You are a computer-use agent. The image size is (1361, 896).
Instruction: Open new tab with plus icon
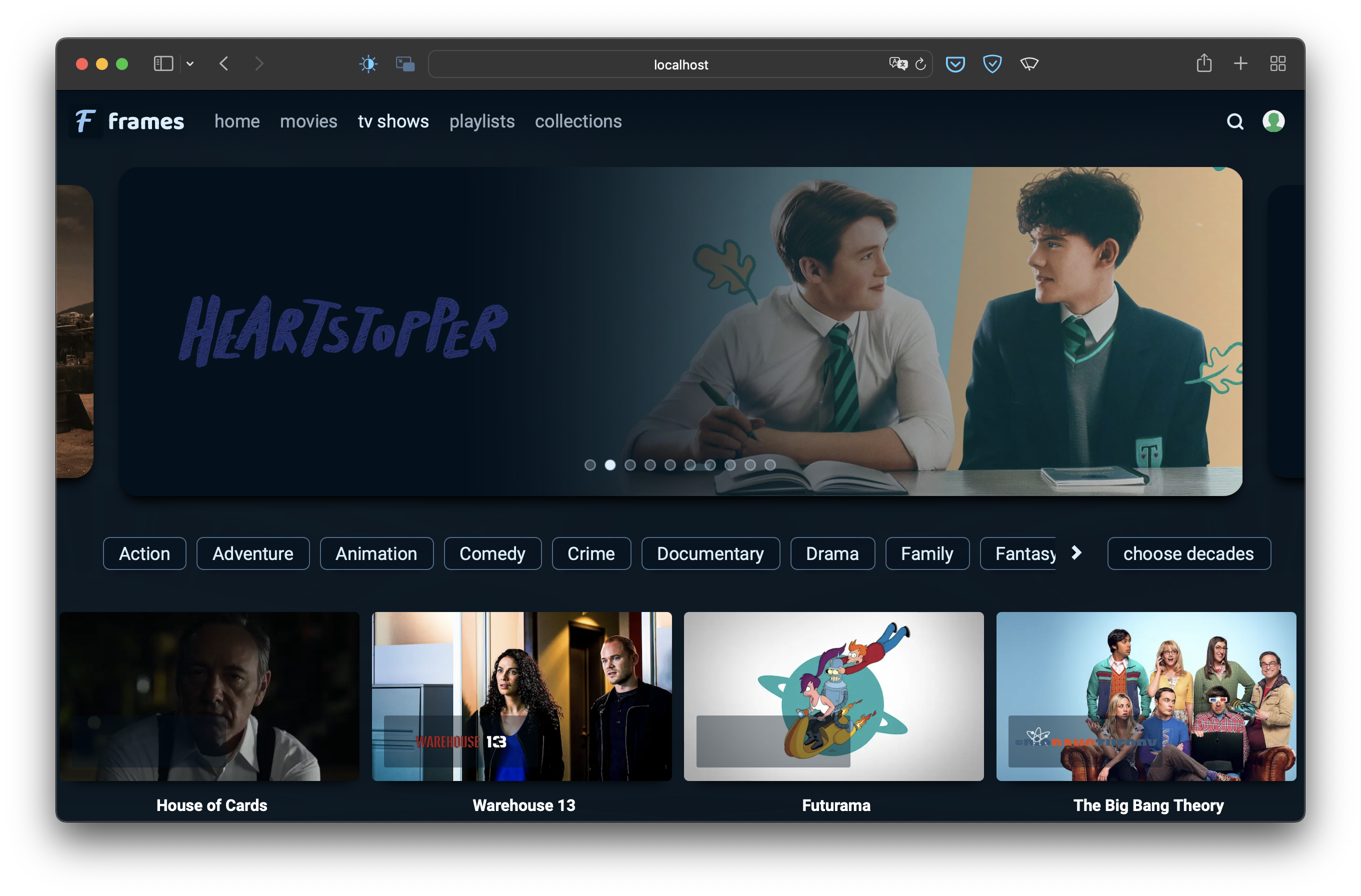[1240, 63]
